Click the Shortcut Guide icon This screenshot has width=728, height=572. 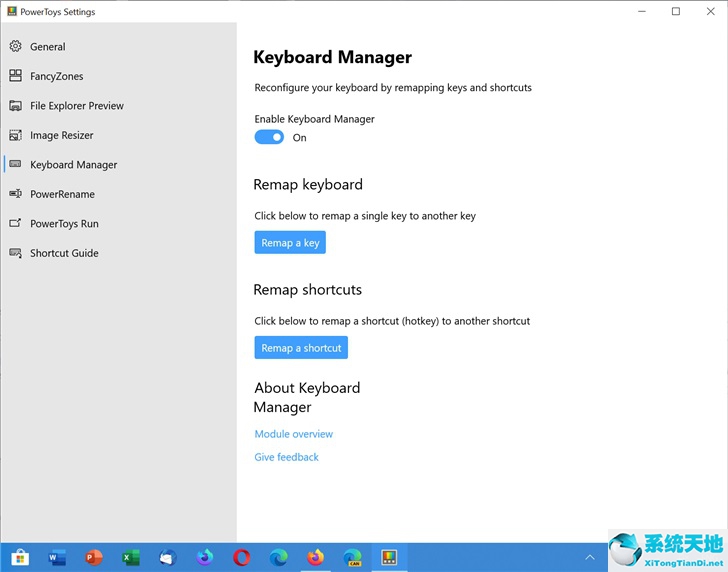pyautogui.click(x=15, y=253)
